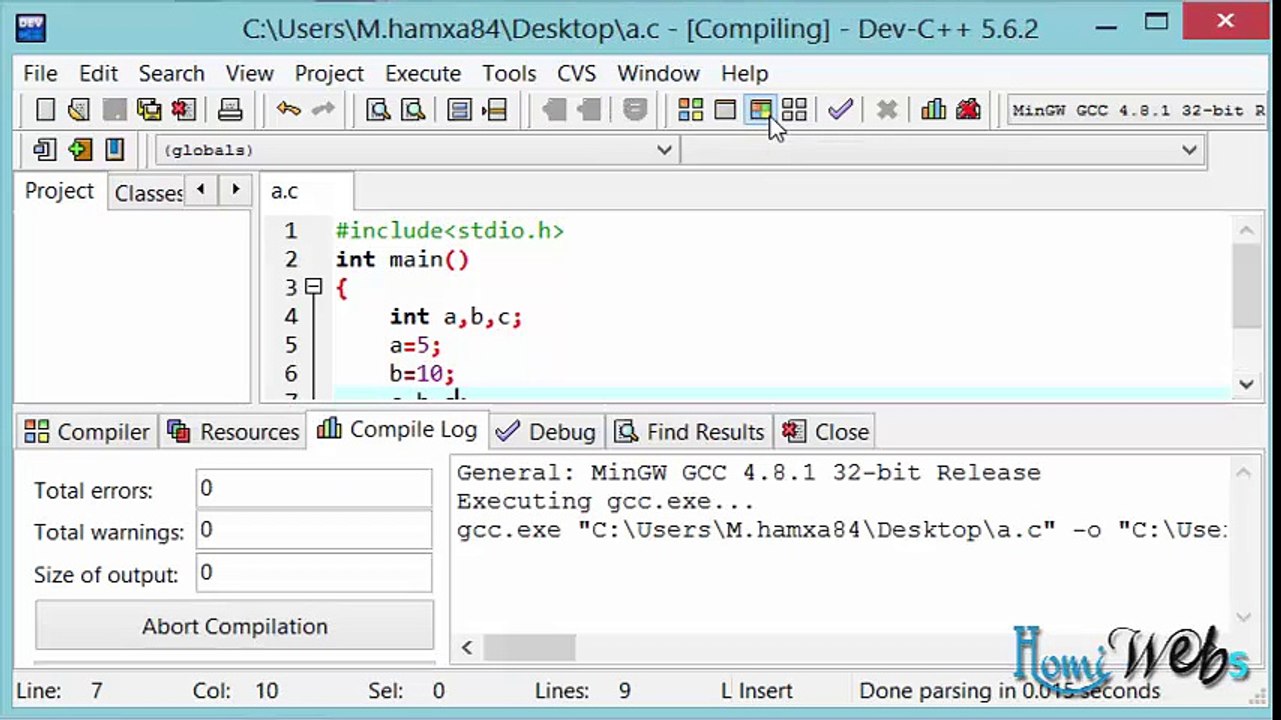Click the Compile four-colored-squares icon
1281x720 pixels.
tap(690, 110)
